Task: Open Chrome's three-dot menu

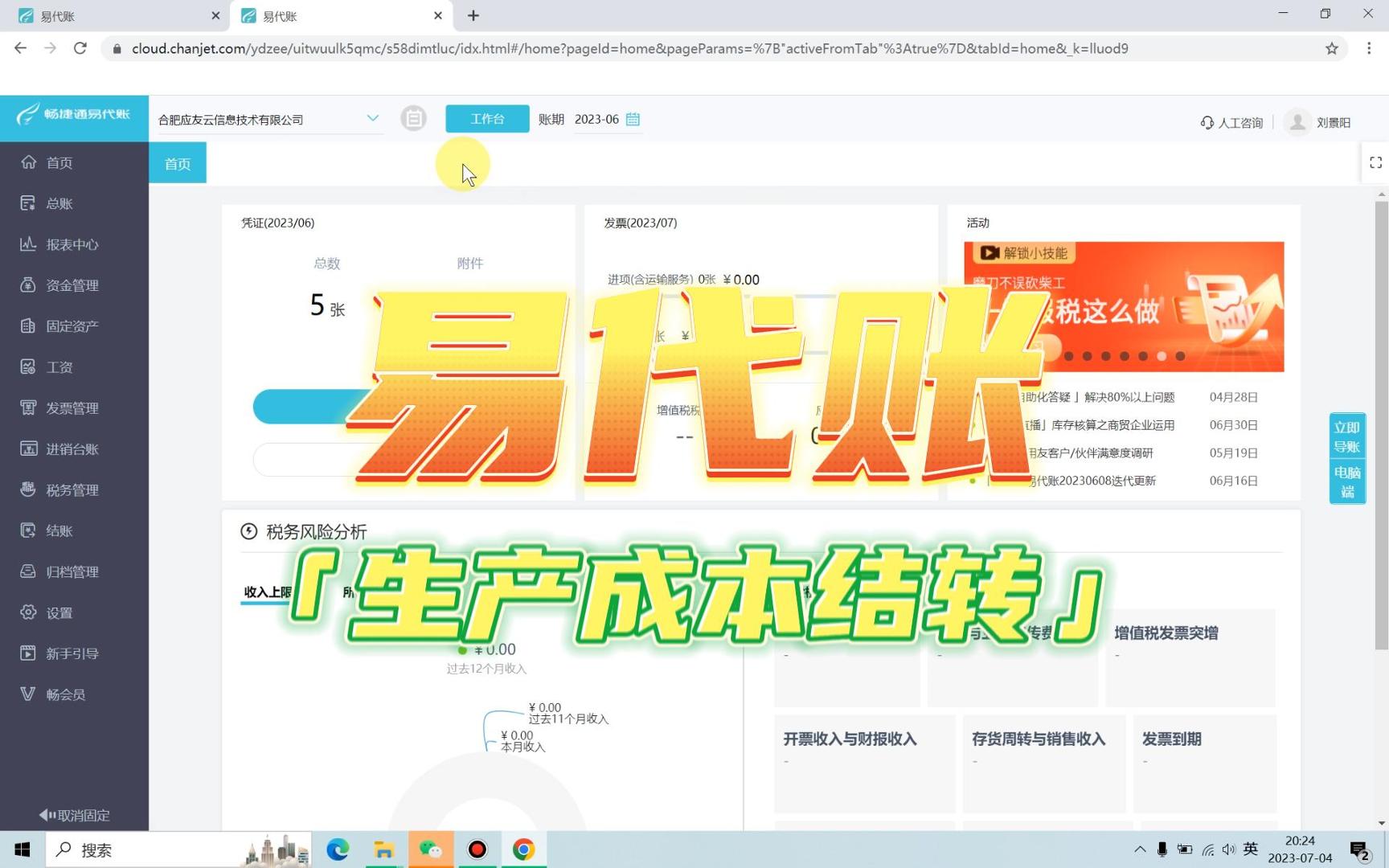Action: point(1371,48)
